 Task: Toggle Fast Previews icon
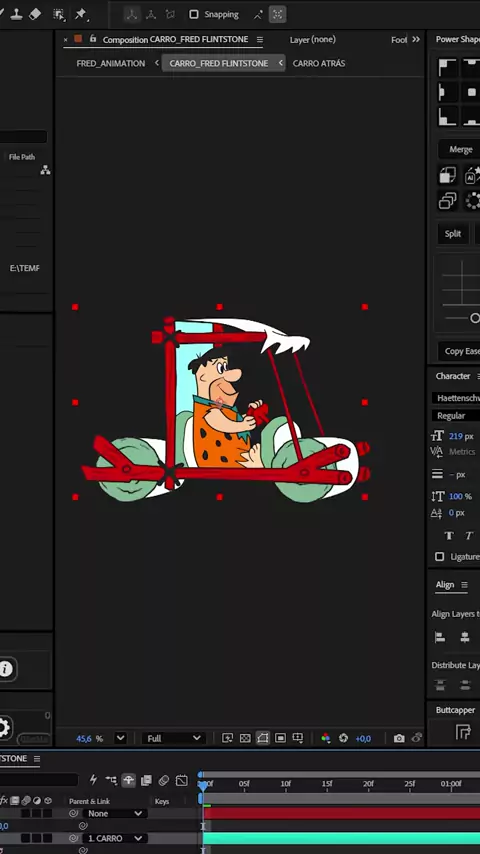click(x=228, y=738)
